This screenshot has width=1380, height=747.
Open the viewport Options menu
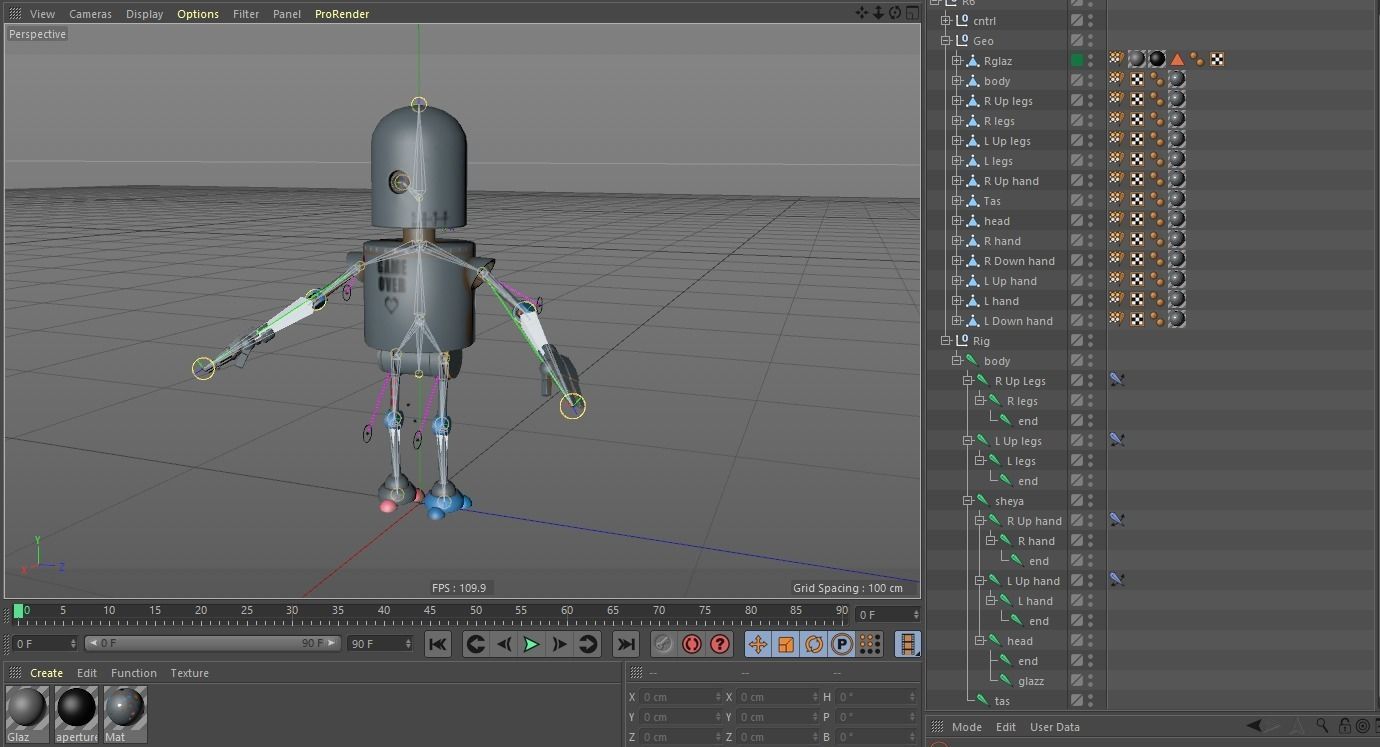[198, 14]
